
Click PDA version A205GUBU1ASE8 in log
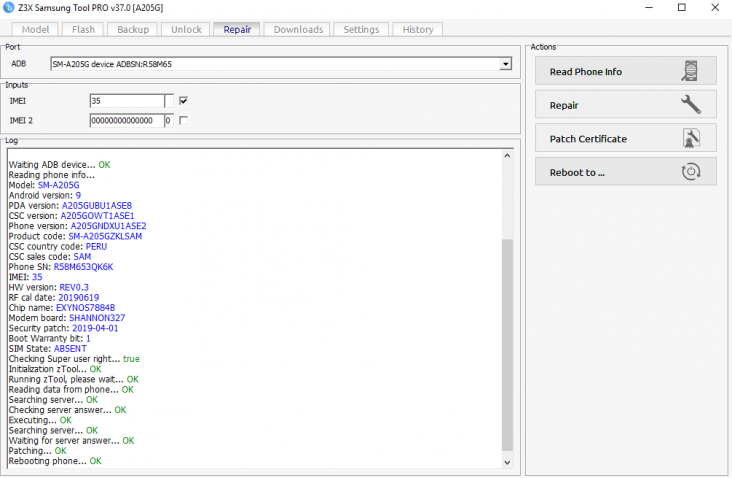(x=97, y=206)
